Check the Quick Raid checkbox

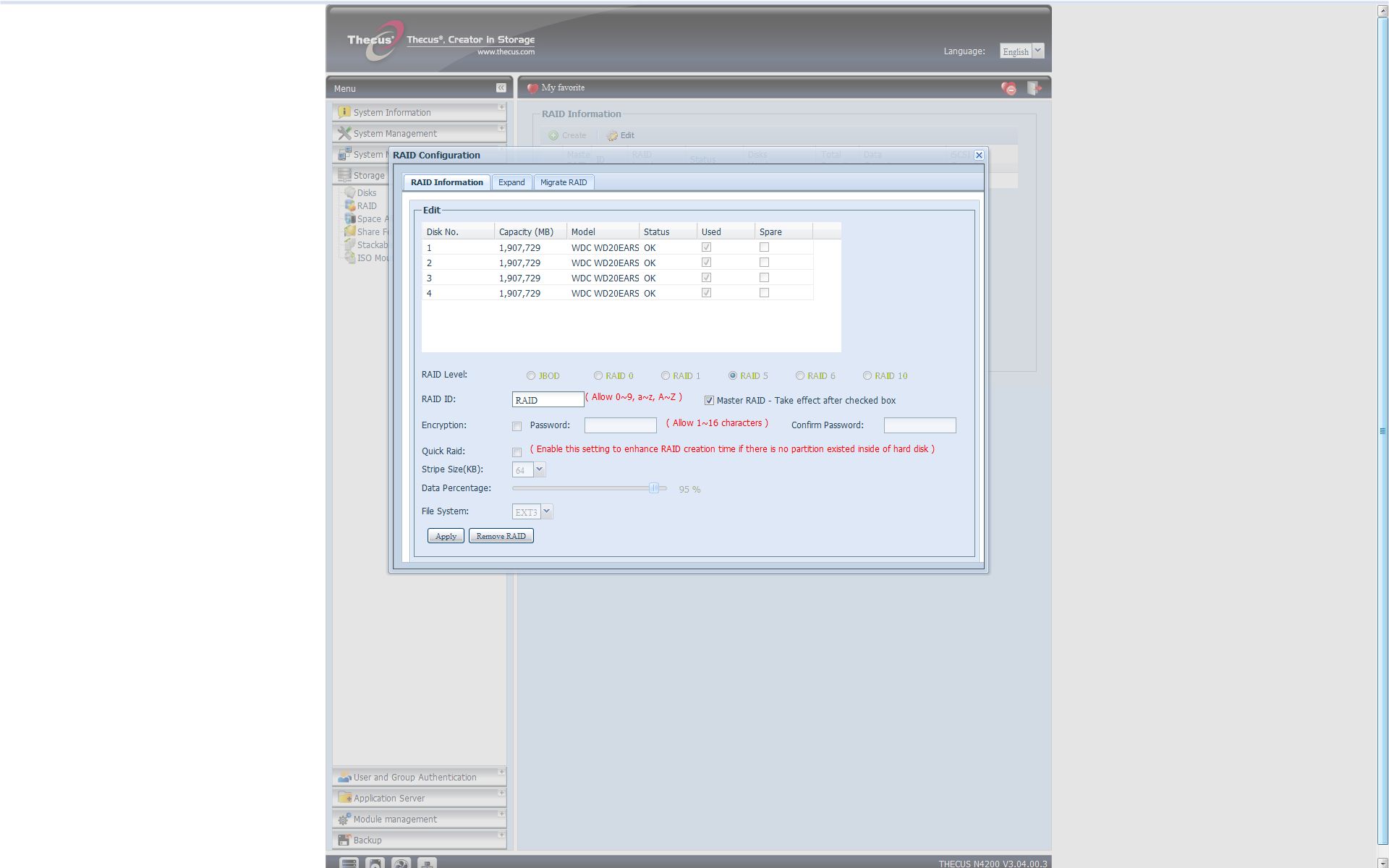point(517,452)
